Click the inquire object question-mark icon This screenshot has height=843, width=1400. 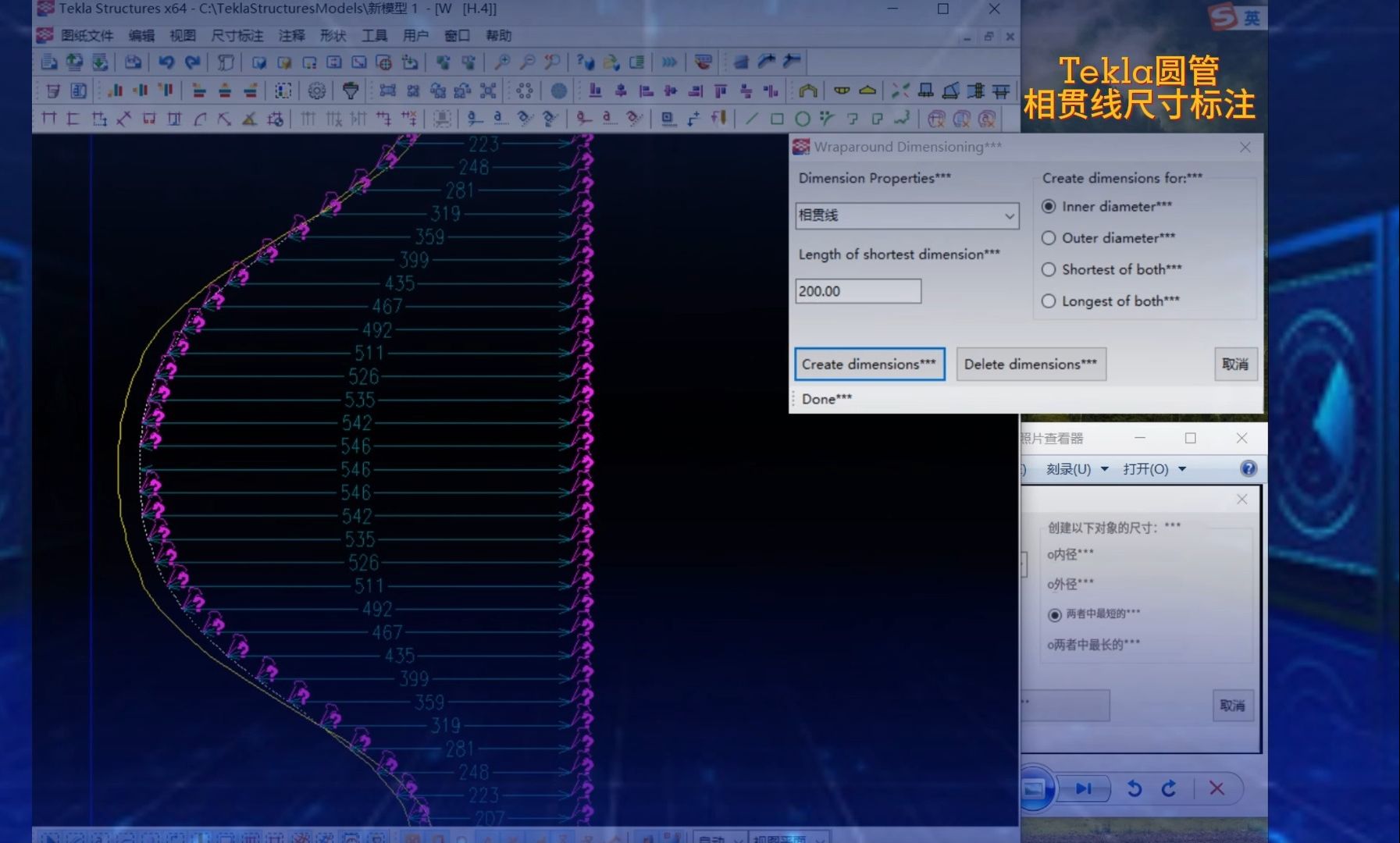pos(585,62)
